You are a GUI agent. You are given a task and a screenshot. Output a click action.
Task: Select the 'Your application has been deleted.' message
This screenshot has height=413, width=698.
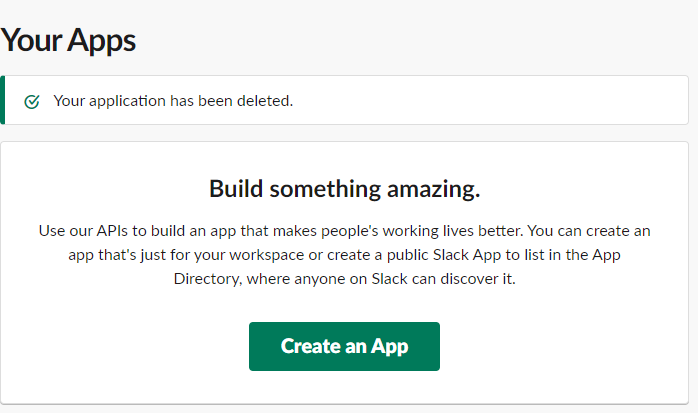(173, 101)
